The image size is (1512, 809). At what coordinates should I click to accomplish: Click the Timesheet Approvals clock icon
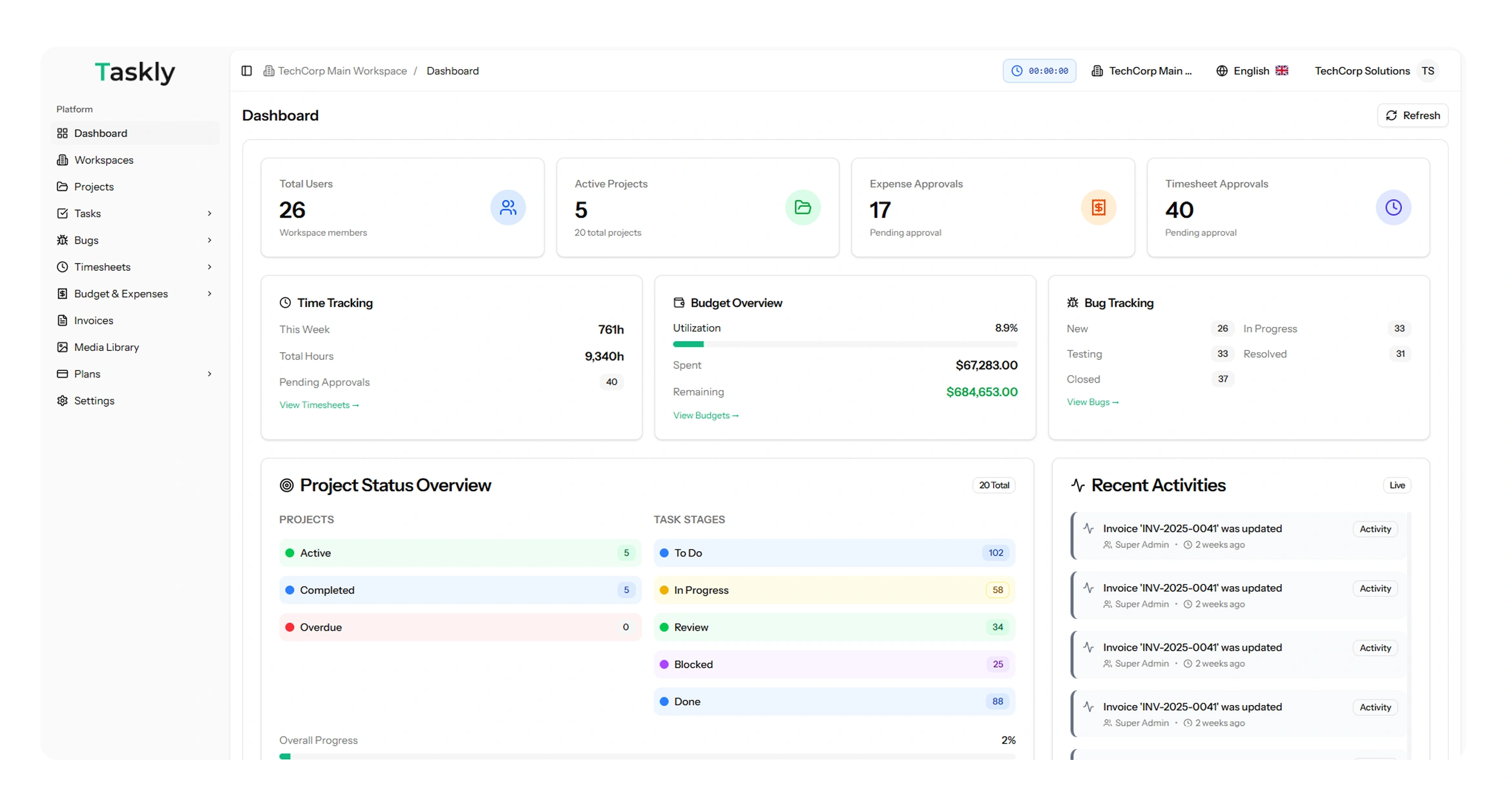(x=1393, y=207)
